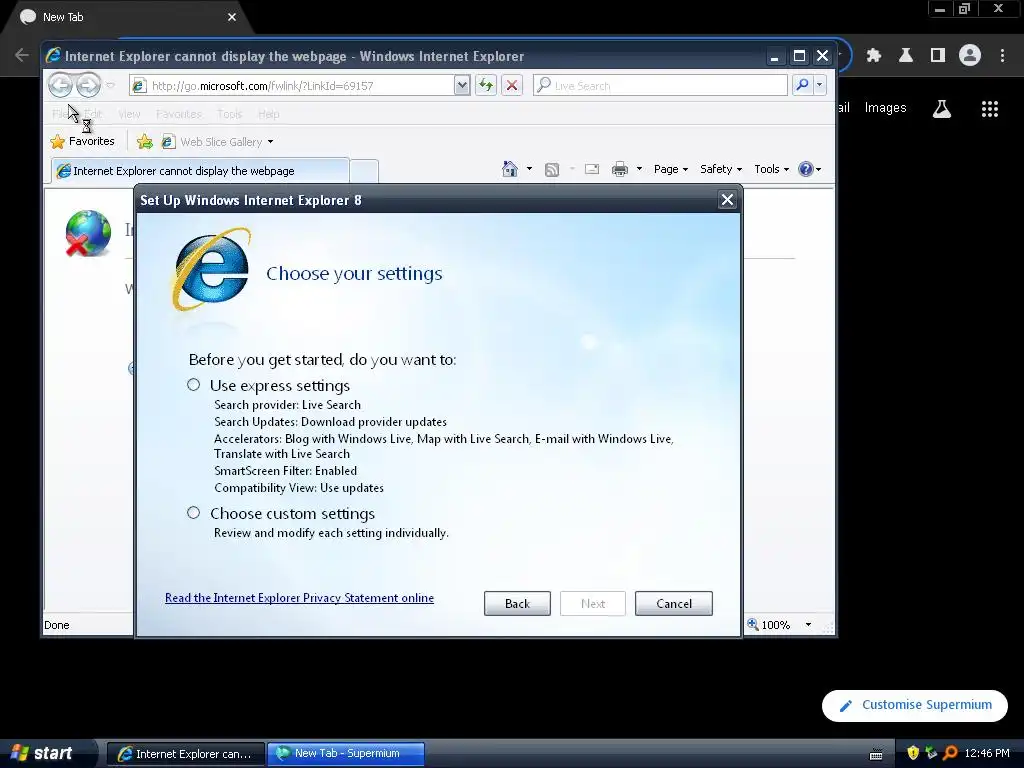The height and width of the screenshot is (768, 1024).
Task: Click the orange magnifier tray icon
Action: pos(950,753)
